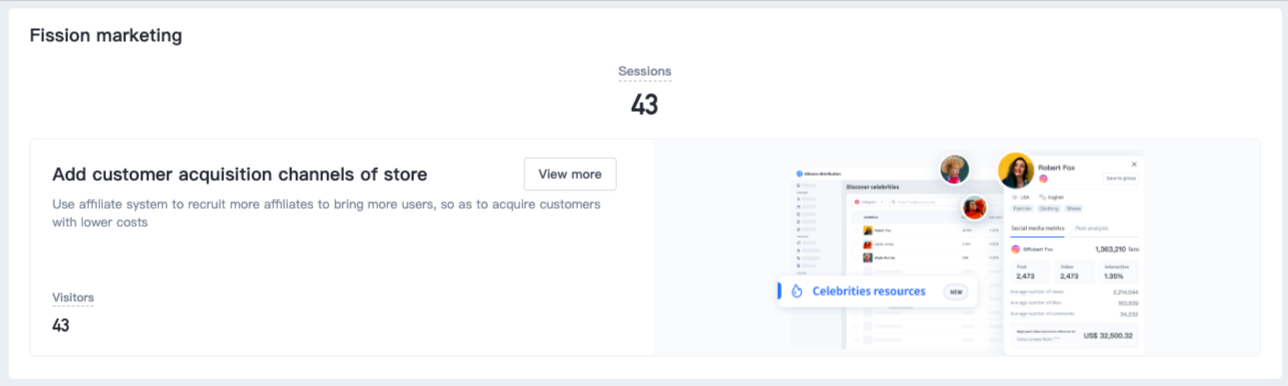Click the Sessions metric label
The height and width of the screenshot is (386, 1288).
coord(645,71)
